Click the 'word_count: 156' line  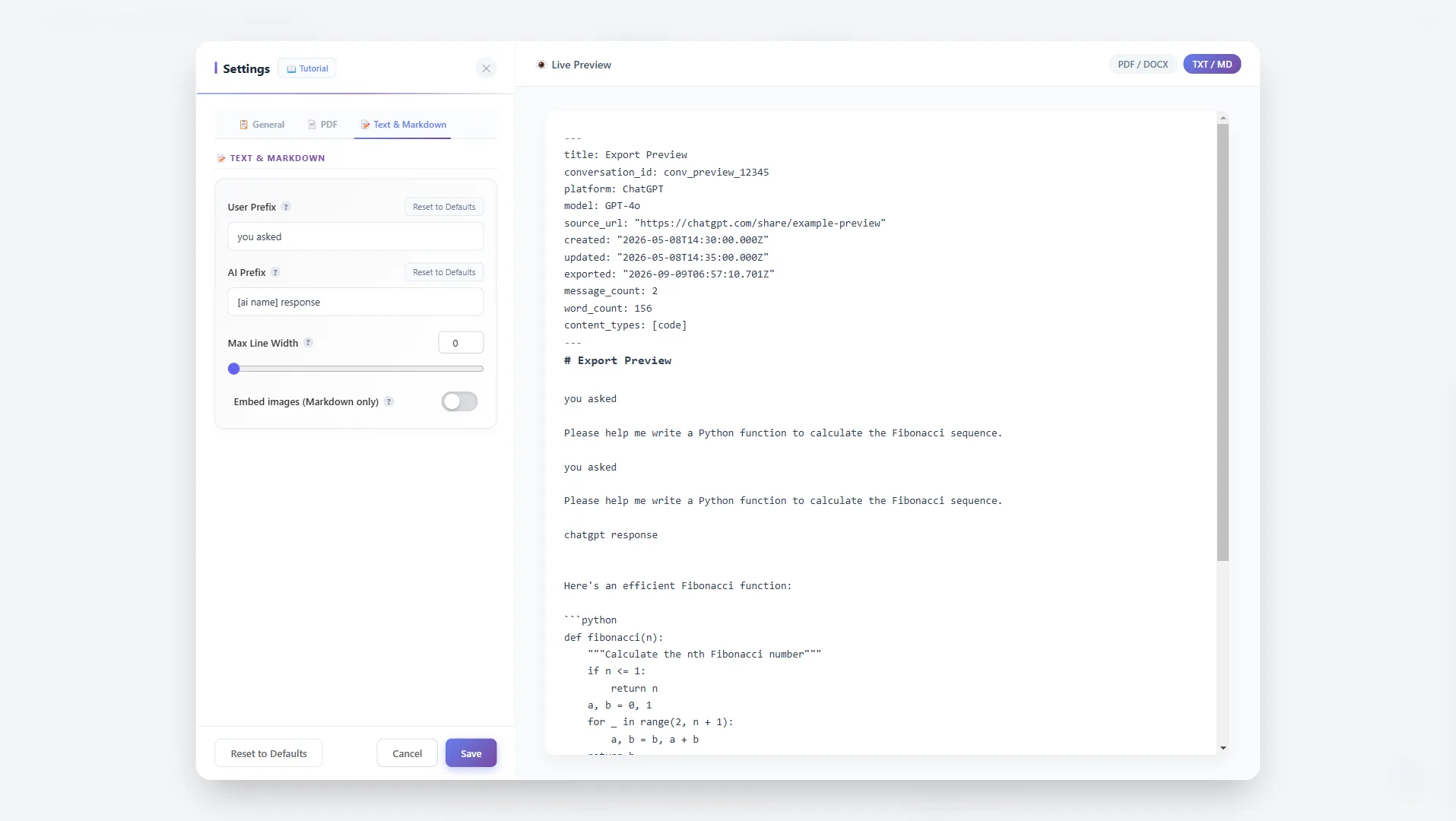tap(607, 309)
